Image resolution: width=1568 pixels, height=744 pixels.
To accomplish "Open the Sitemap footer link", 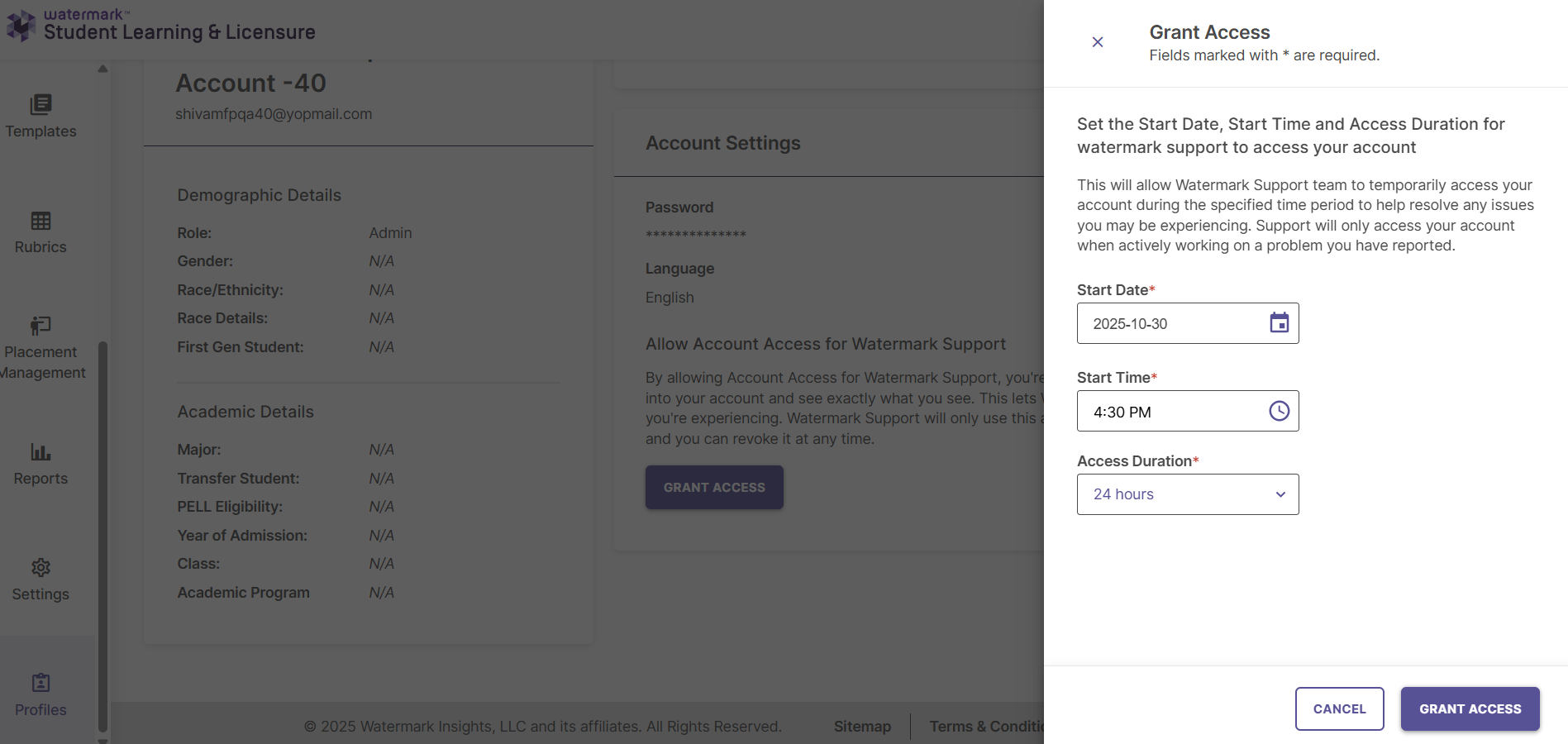I will 862,726.
